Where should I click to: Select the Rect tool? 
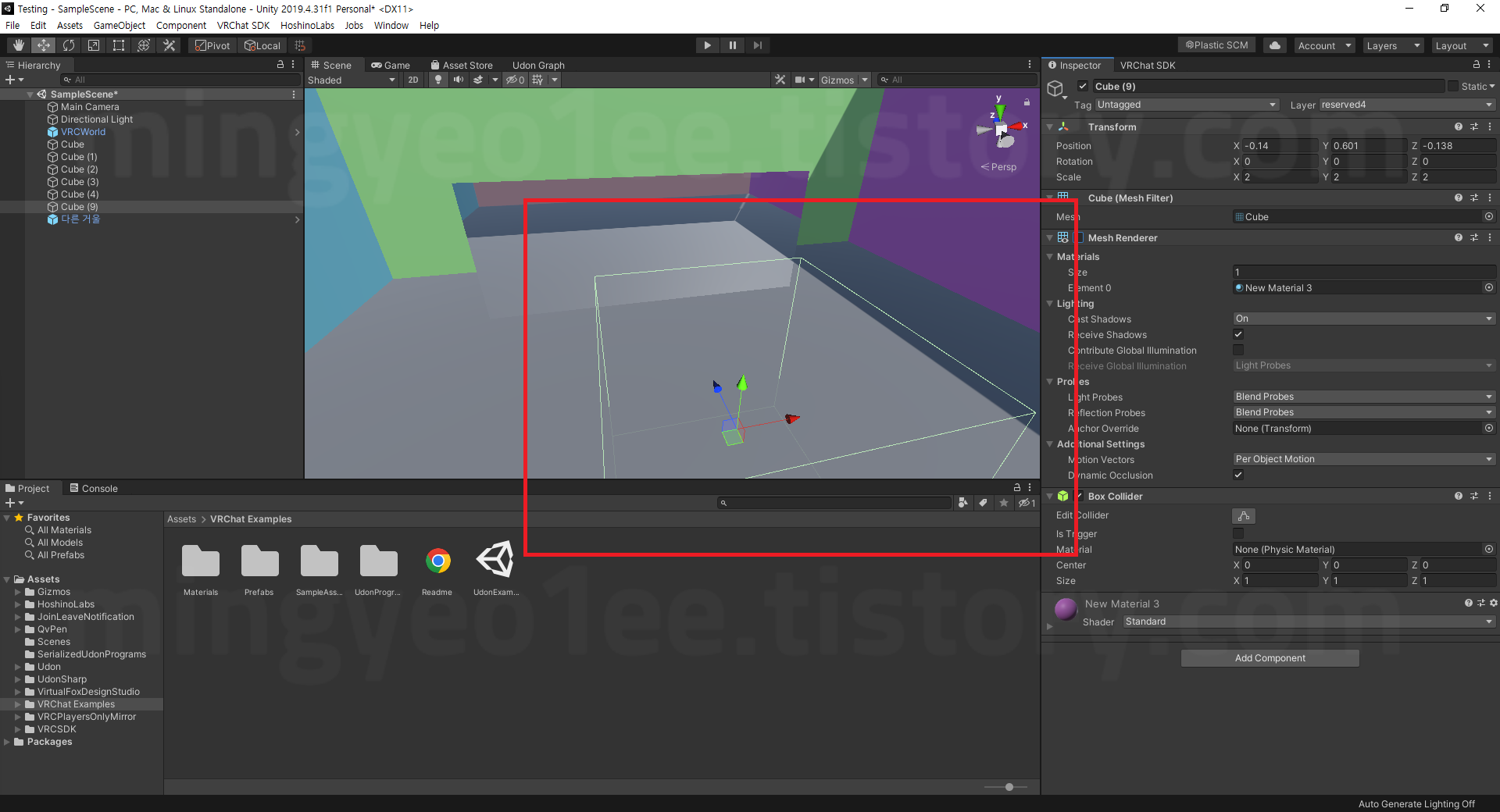119,45
